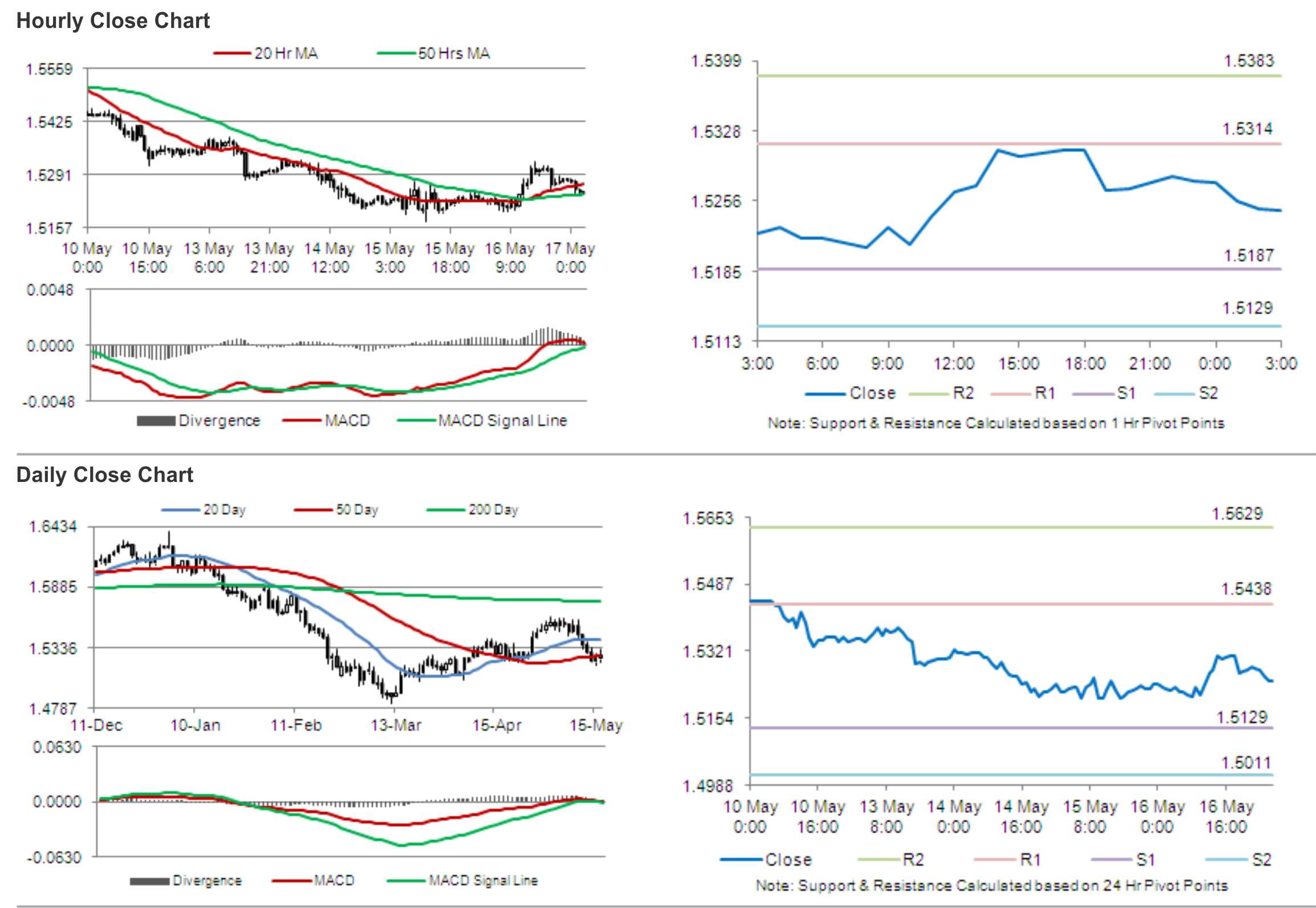Click the 1.5157 y-axis value
Screen dimensions: 1316x908
point(49,228)
